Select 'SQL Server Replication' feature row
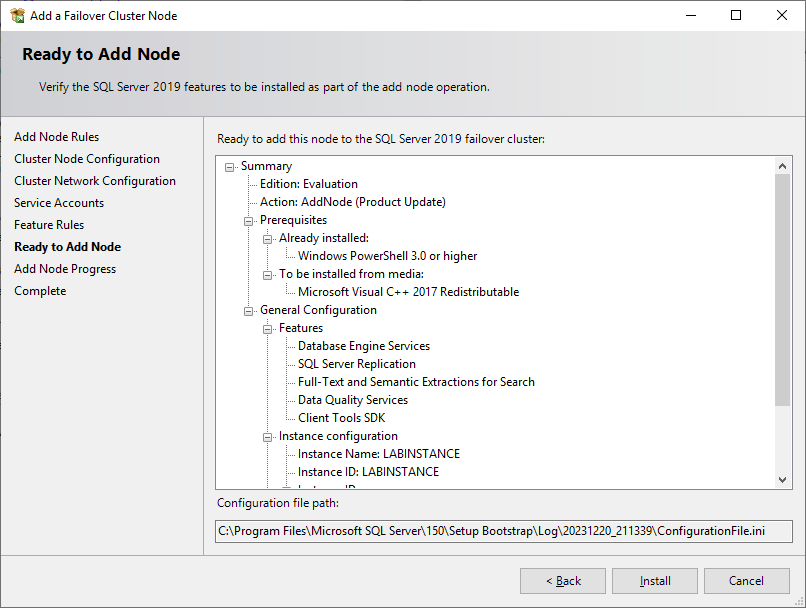 pos(357,364)
